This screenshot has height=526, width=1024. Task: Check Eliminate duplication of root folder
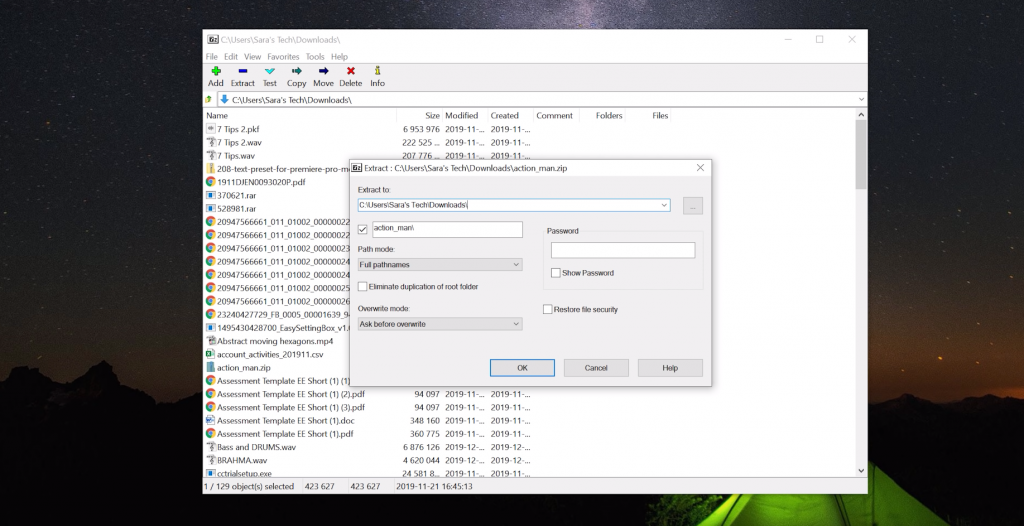[363, 287]
